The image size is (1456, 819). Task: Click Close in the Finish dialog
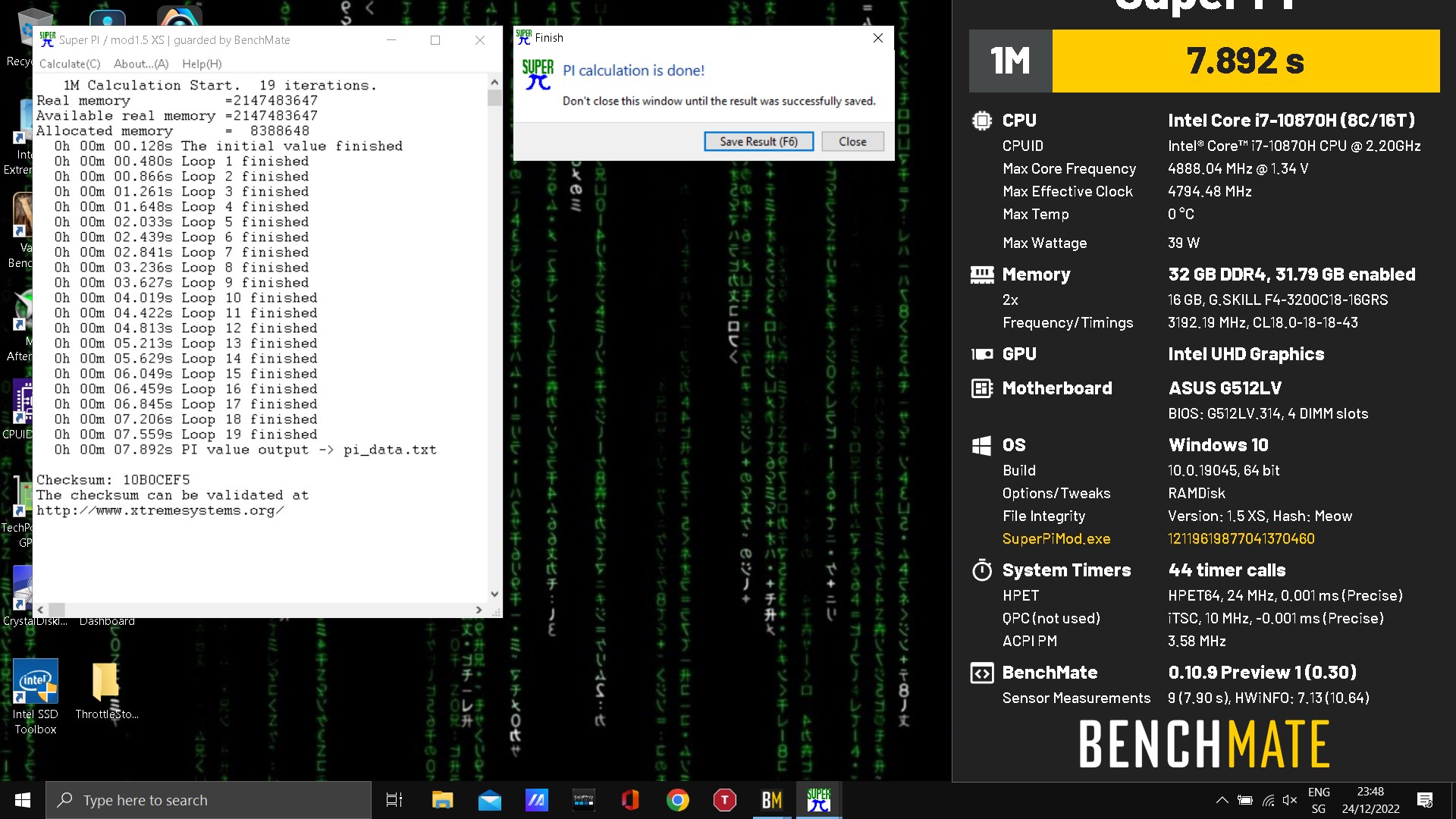[x=852, y=142]
